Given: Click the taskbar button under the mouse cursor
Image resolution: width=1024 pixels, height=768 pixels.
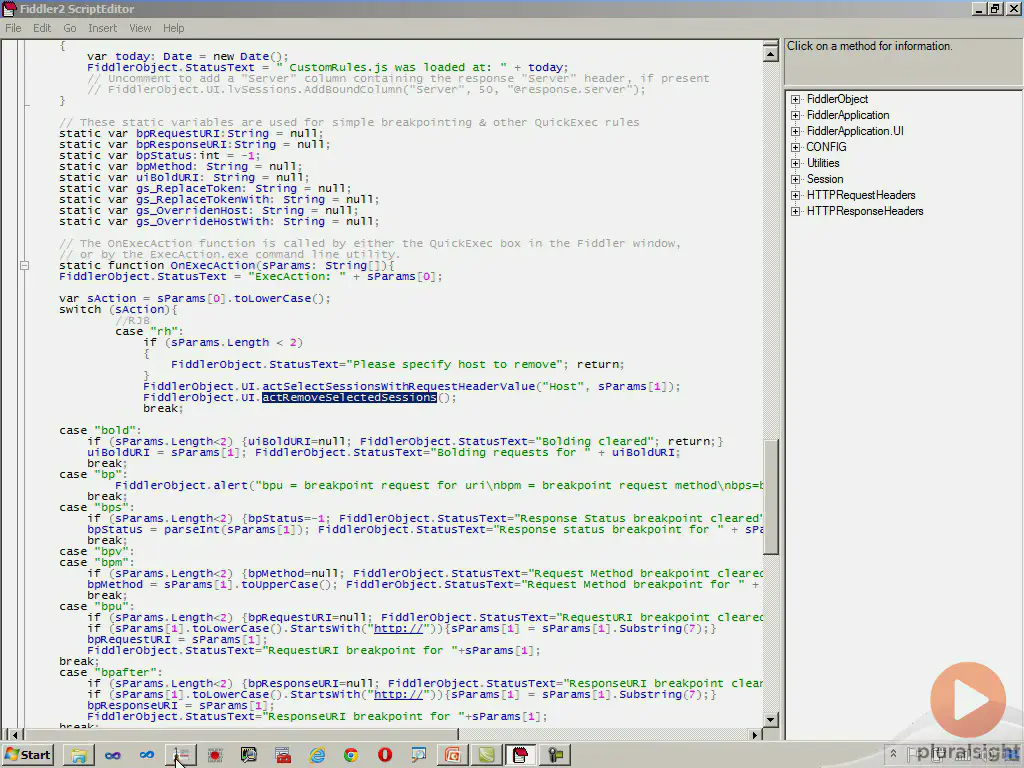Looking at the screenshot, I should click(x=181, y=755).
